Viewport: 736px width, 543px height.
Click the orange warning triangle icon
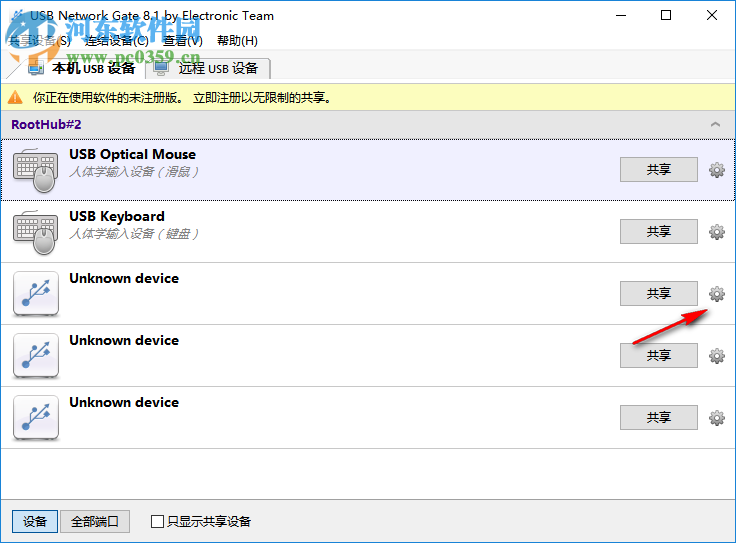coord(15,97)
